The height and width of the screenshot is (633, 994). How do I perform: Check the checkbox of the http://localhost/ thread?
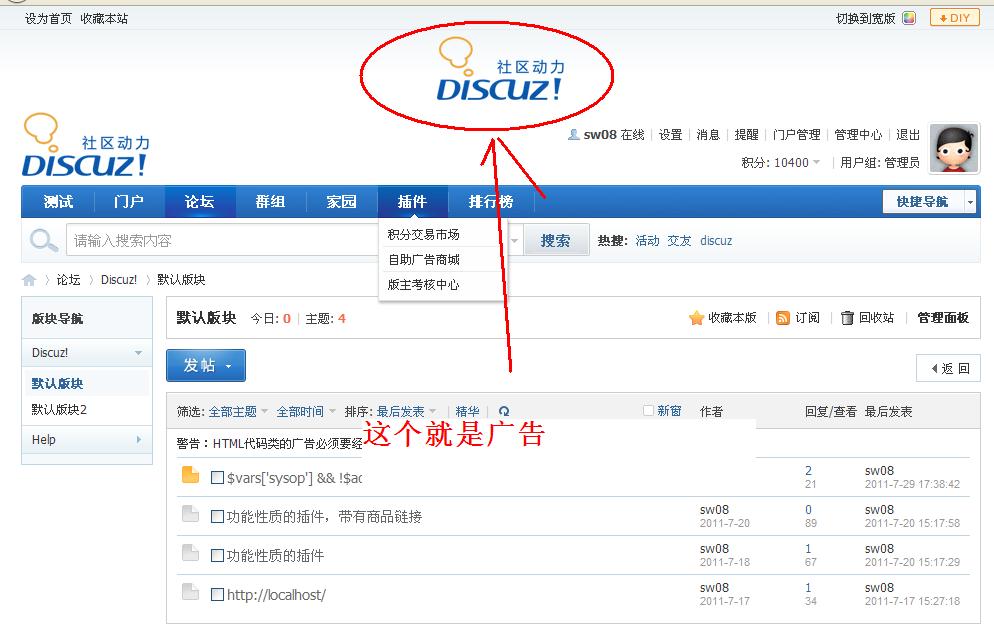(x=217, y=594)
